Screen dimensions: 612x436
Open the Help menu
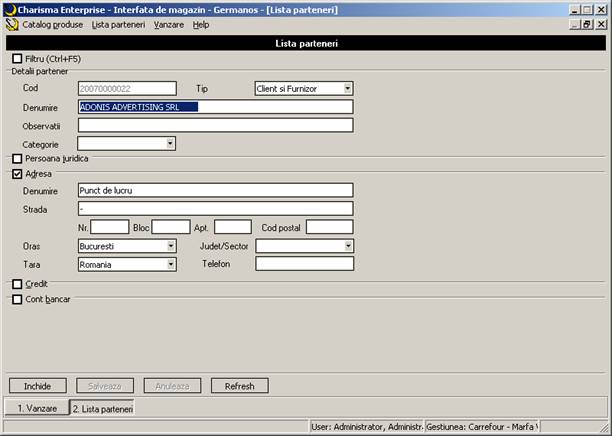(201, 25)
